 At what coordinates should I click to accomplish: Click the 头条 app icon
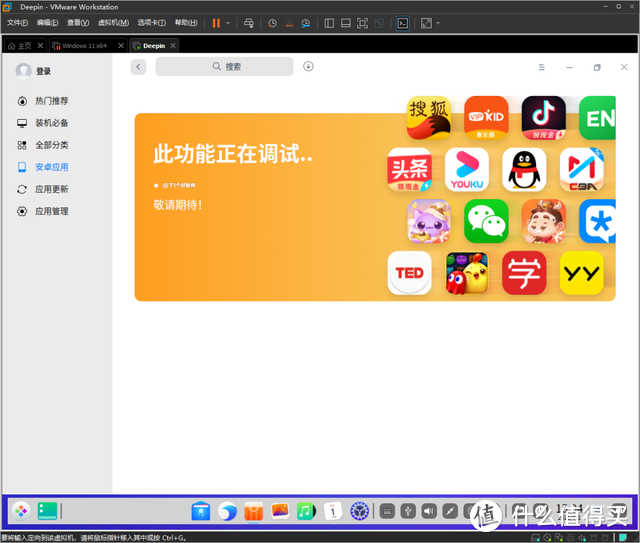tap(409, 169)
